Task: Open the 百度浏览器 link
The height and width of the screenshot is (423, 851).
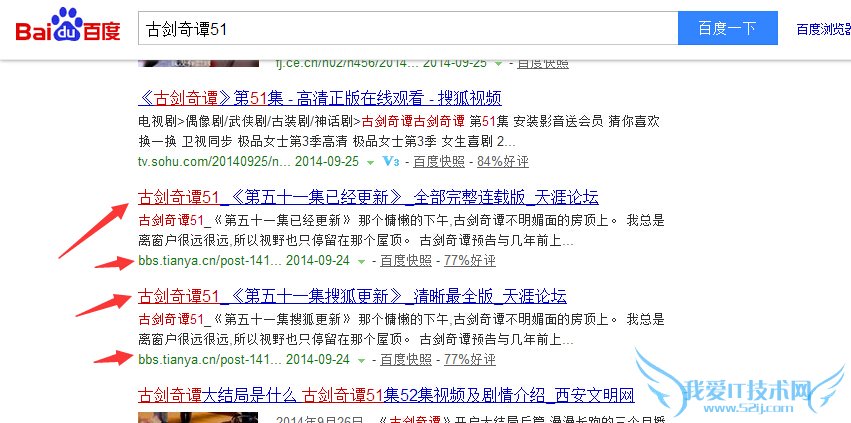Action: pyautogui.click(x=823, y=29)
